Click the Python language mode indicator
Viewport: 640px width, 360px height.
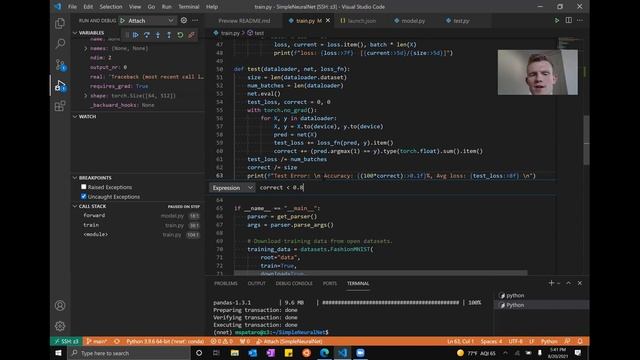[x=549, y=341]
